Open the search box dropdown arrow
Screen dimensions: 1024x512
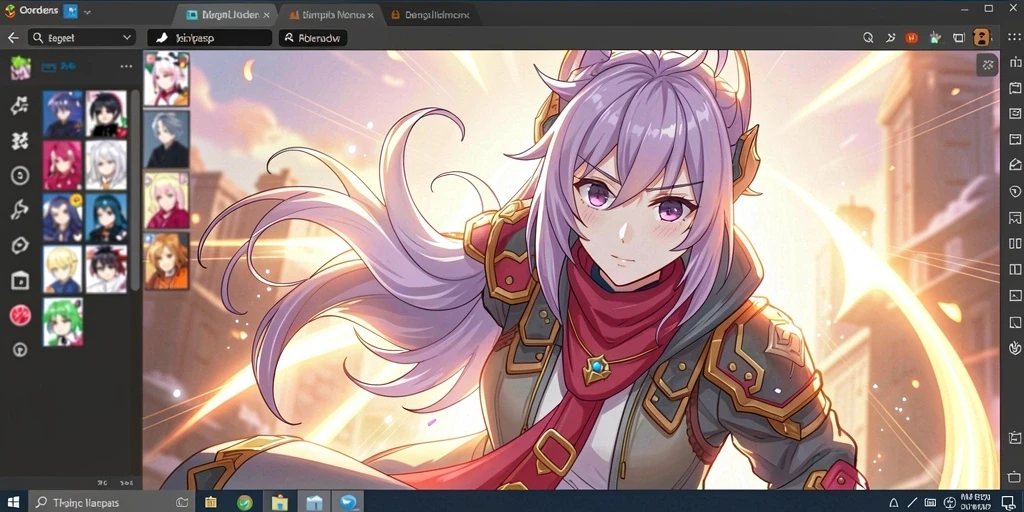coord(127,38)
